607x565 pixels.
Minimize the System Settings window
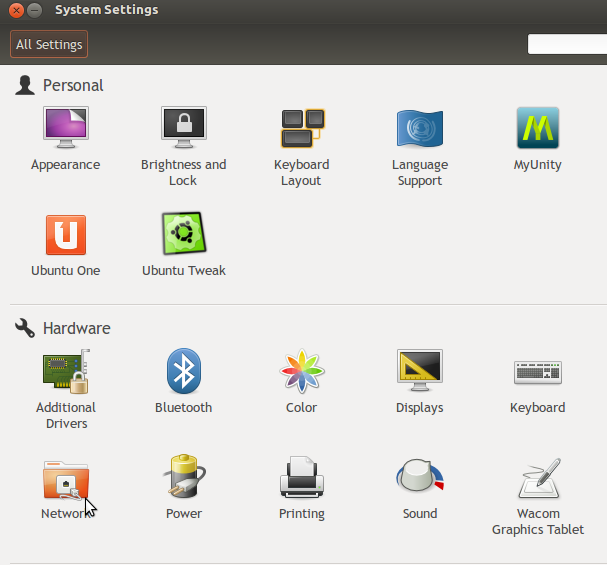pos(35,10)
